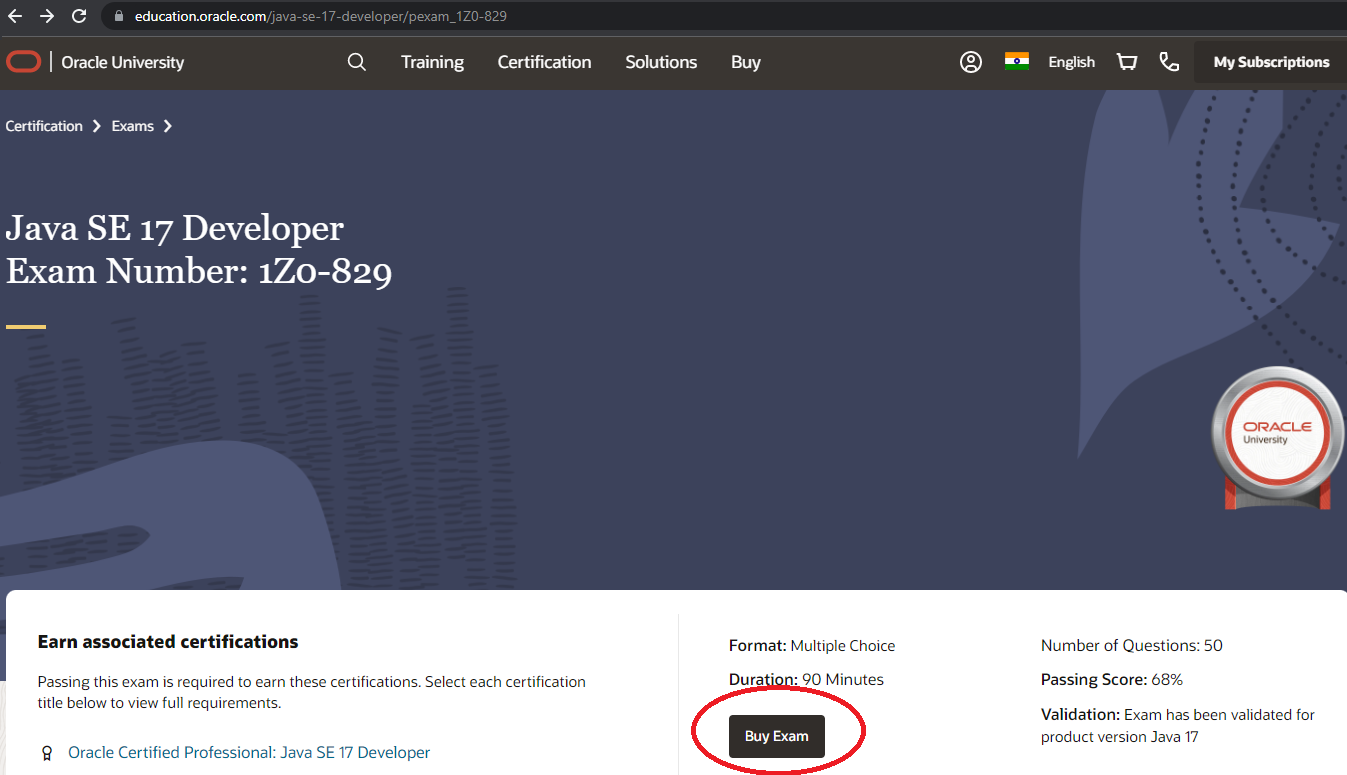This screenshot has width=1347, height=775.
Task: Open the Training menu
Action: [x=432, y=62]
